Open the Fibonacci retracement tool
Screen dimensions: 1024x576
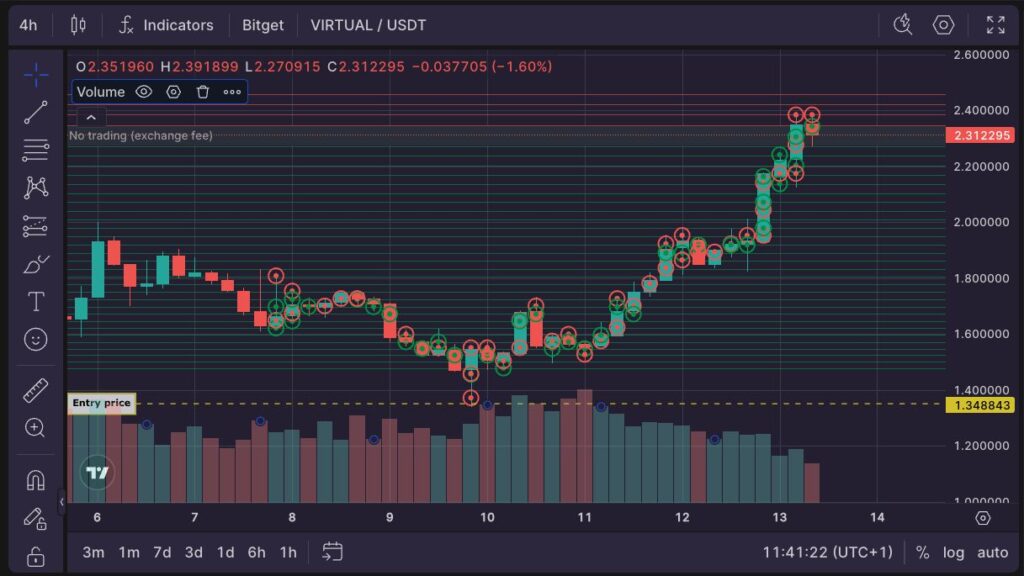tap(36, 150)
